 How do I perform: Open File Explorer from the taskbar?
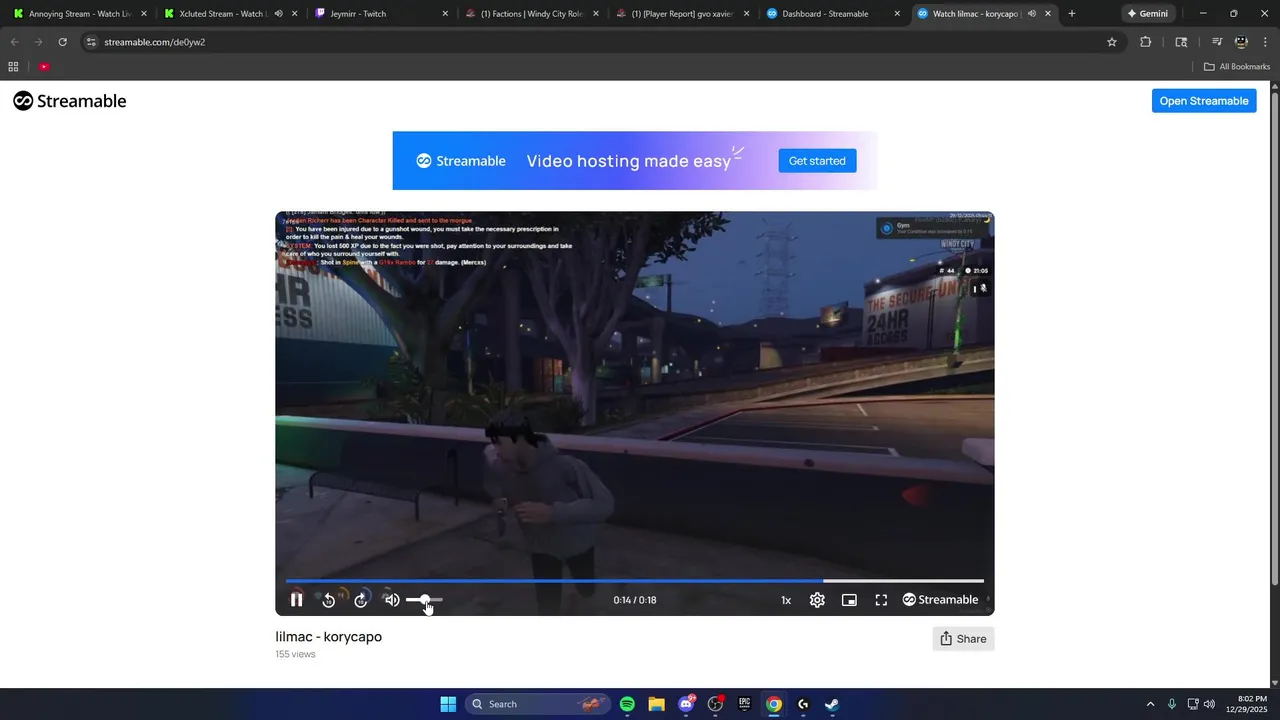click(656, 704)
